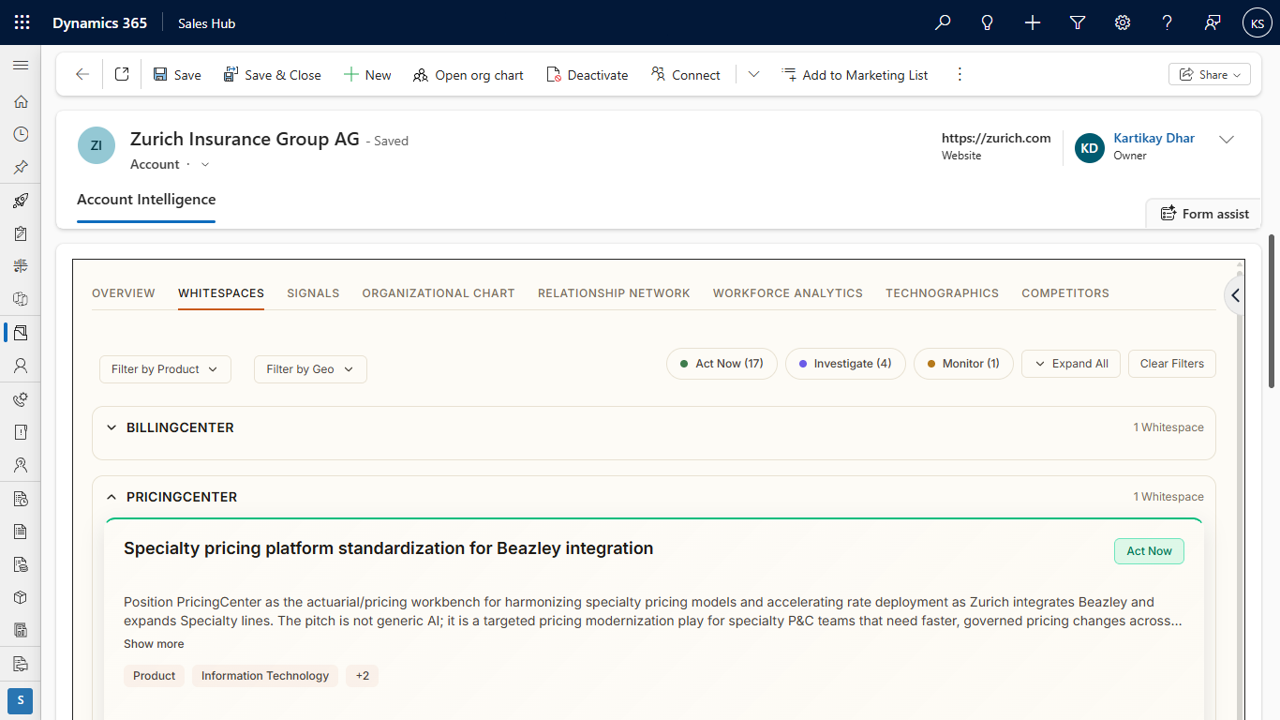The image size is (1280, 720).
Task: Toggle the hamburger site map menu
Action: (20, 65)
